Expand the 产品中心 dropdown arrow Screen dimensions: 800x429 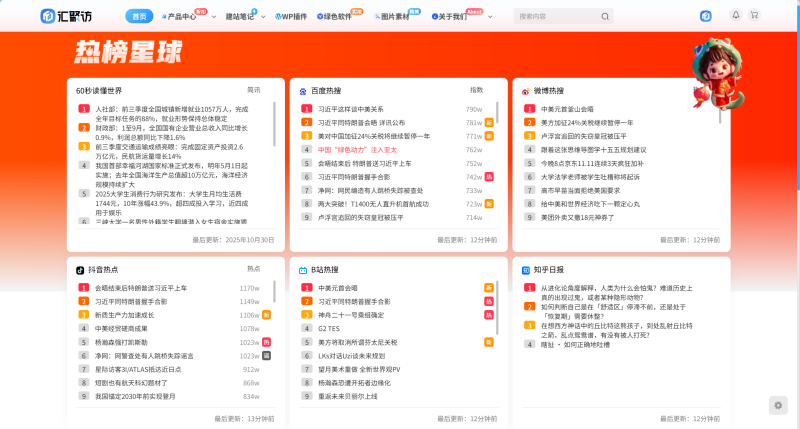click(214, 17)
